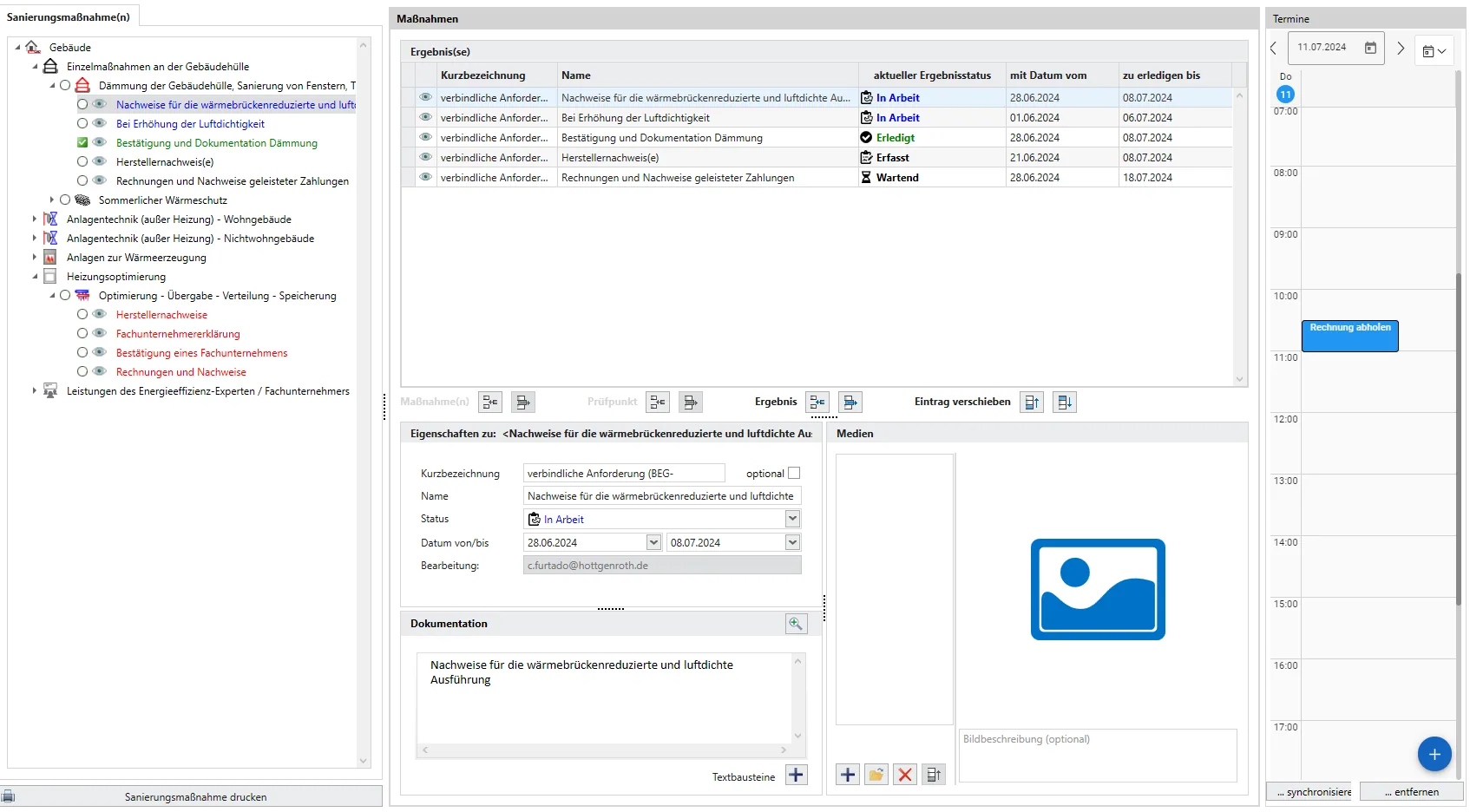Click the move entry down icon
This screenshot has width=1470, height=812.
[x=1065, y=403]
